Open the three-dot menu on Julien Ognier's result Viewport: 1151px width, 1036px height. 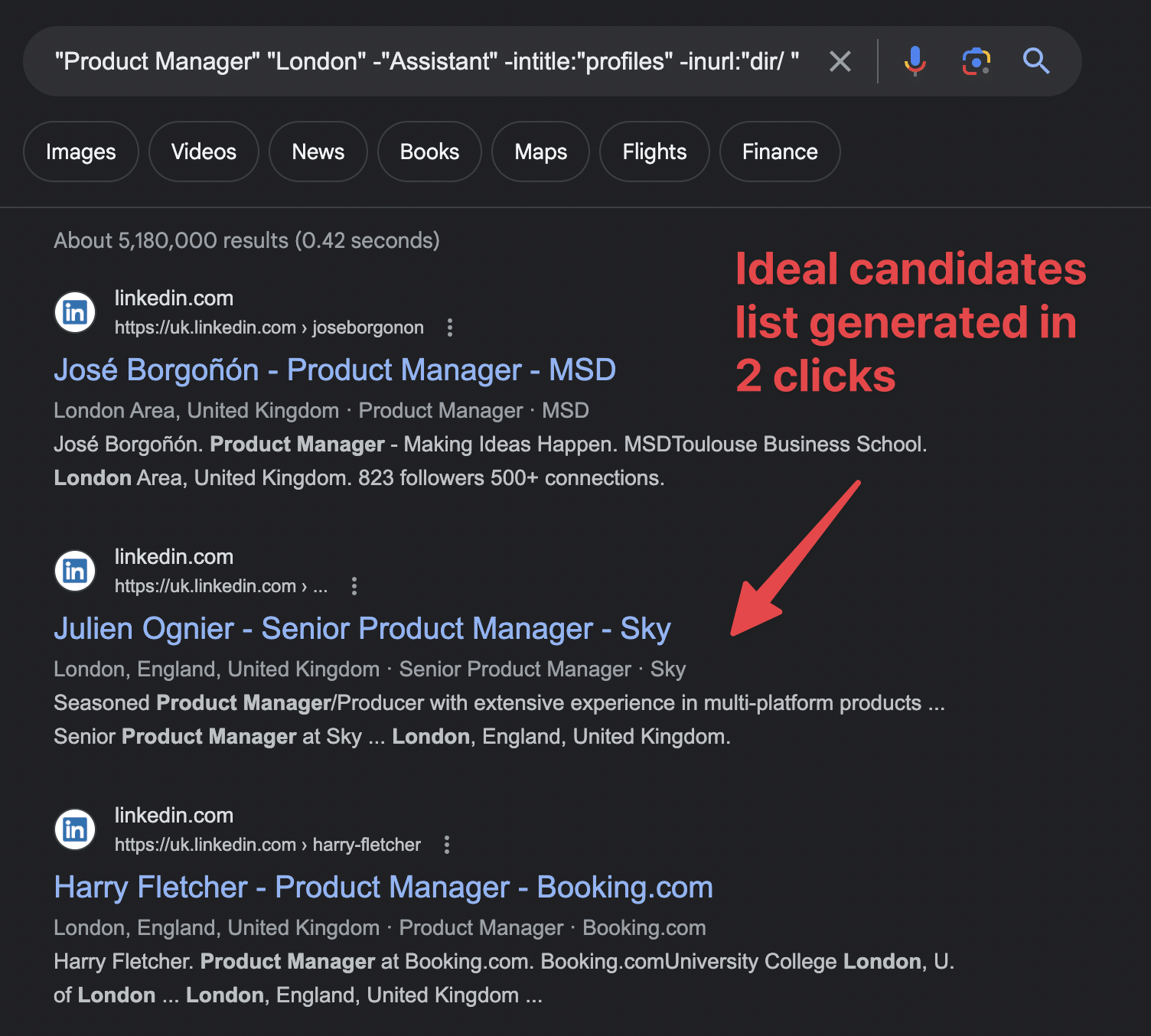pyautogui.click(x=354, y=586)
